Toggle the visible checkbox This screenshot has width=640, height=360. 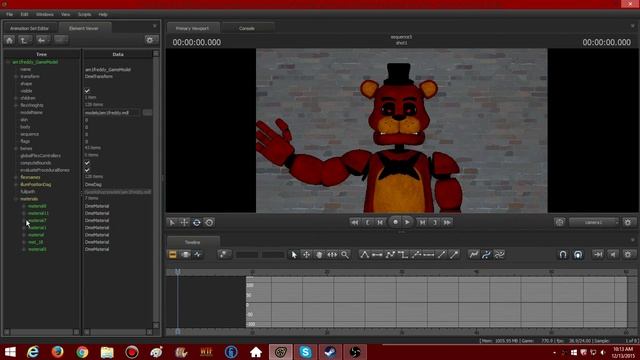(87, 91)
